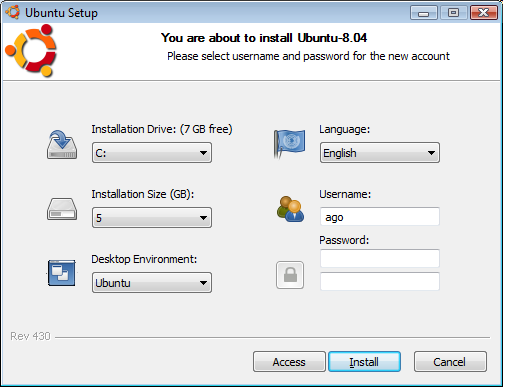Screen dimensions: 505x390
Task: Click the desktop environment windows icon
Action: point(62,273)
